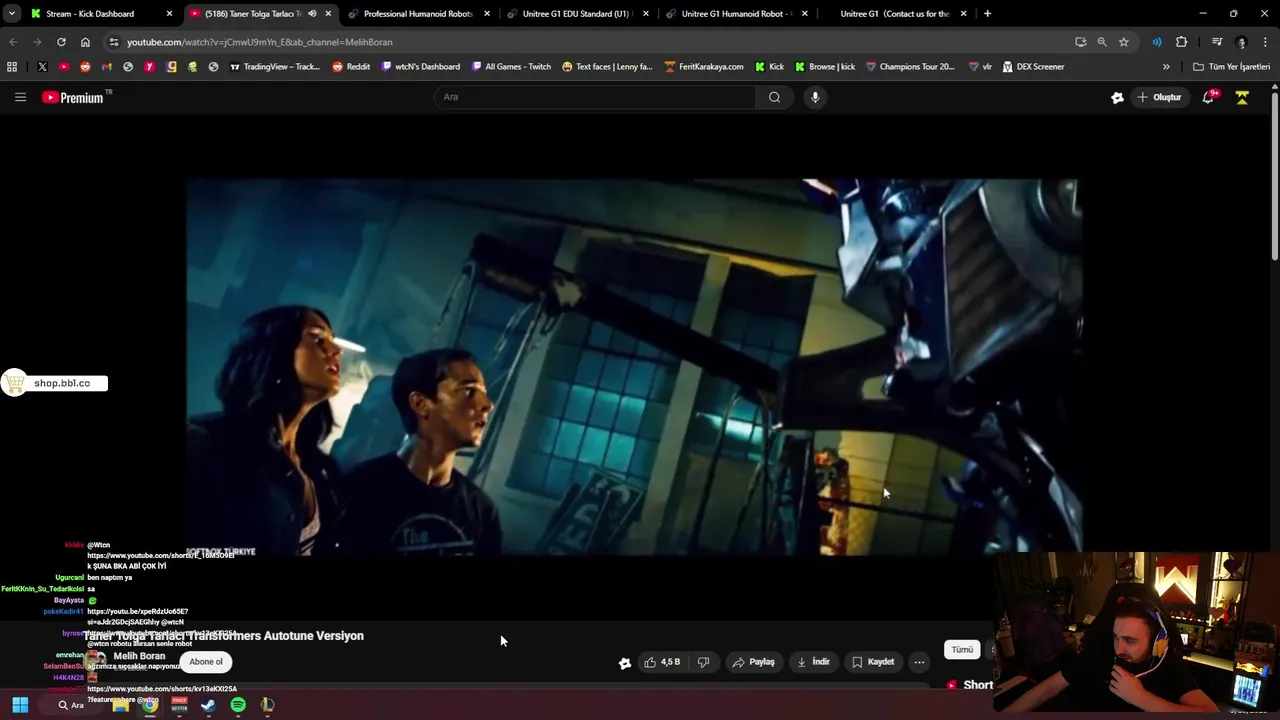Open a new browser tab with plus
The width and height of the screenshot is (1280, 720).
987,14
